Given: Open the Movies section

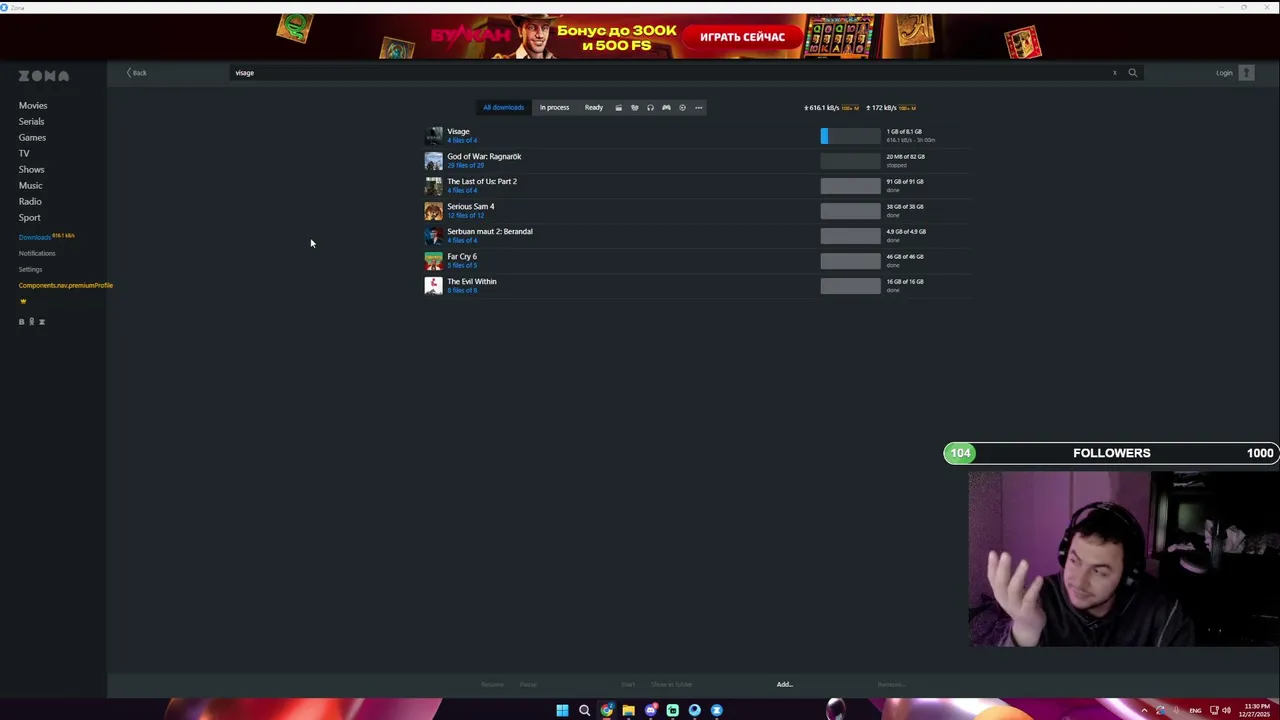Looking at the screenshot, I should click(33, 106).
